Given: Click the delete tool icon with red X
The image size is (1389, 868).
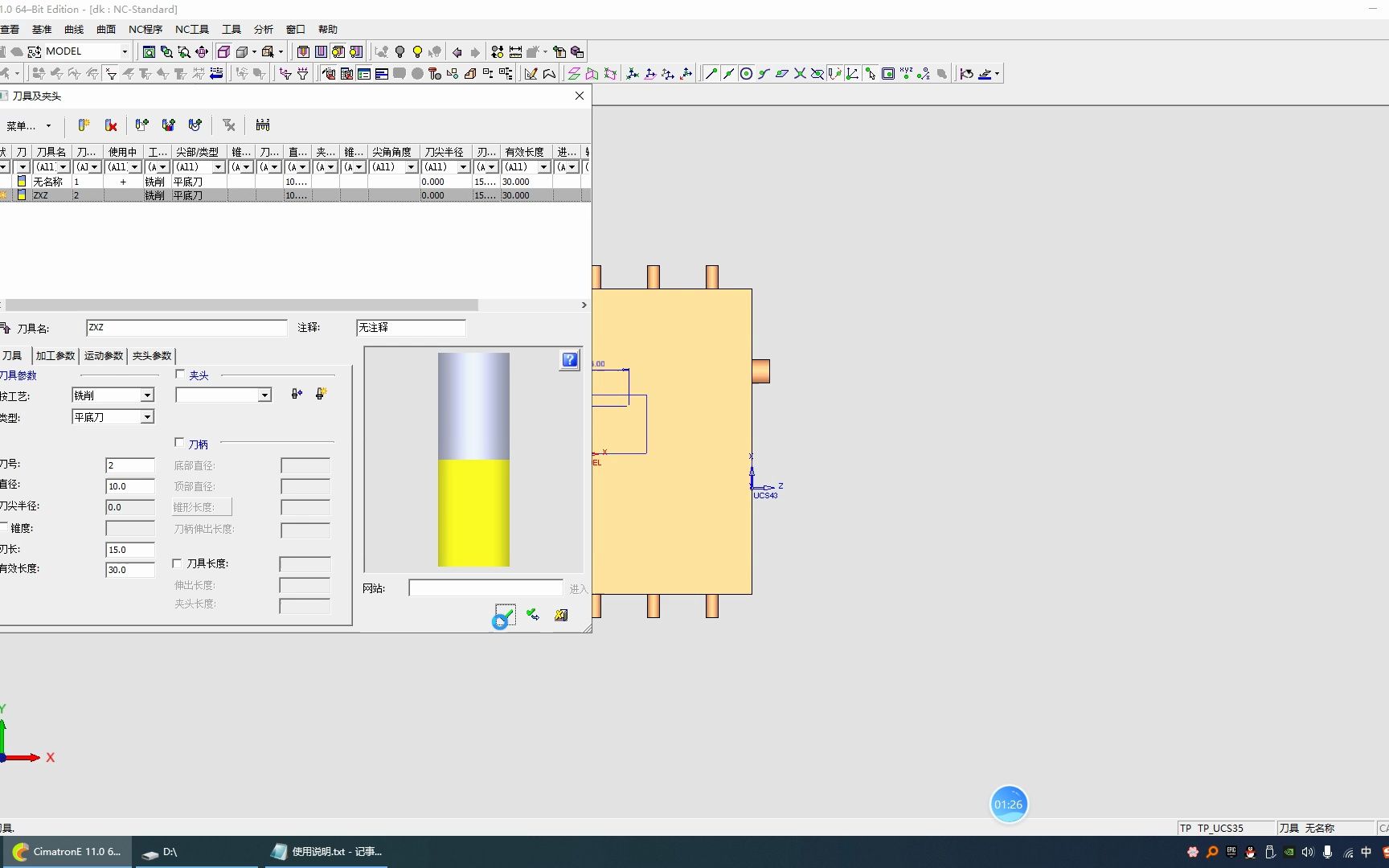Looking at the screenshot, I should [111, 125].
